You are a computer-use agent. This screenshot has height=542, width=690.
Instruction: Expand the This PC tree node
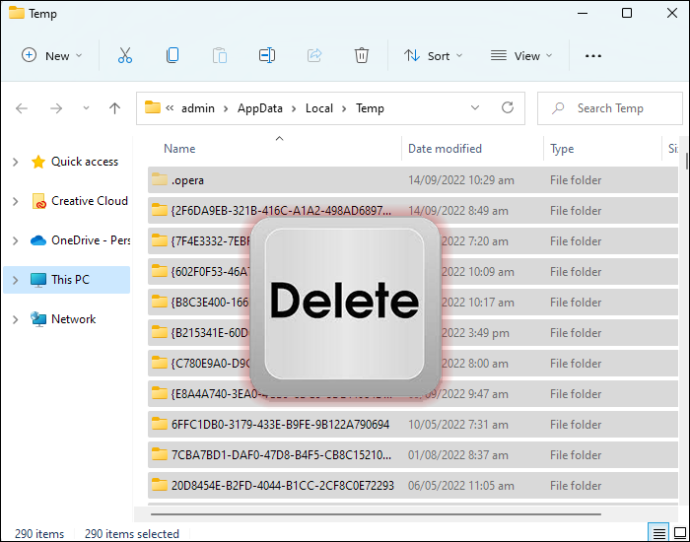(15, 280)
